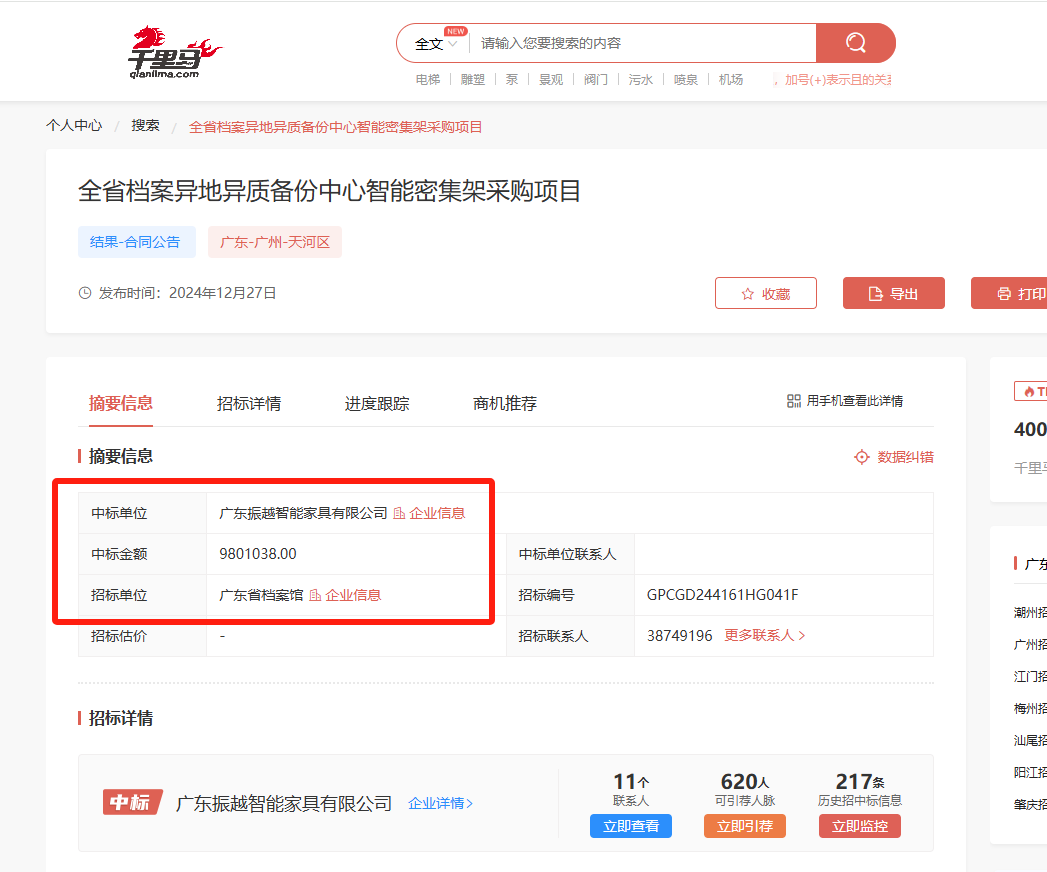This screenshot has width=1047, height=872.
Task: Click the 打印 print button
Action: [1010, 293]
